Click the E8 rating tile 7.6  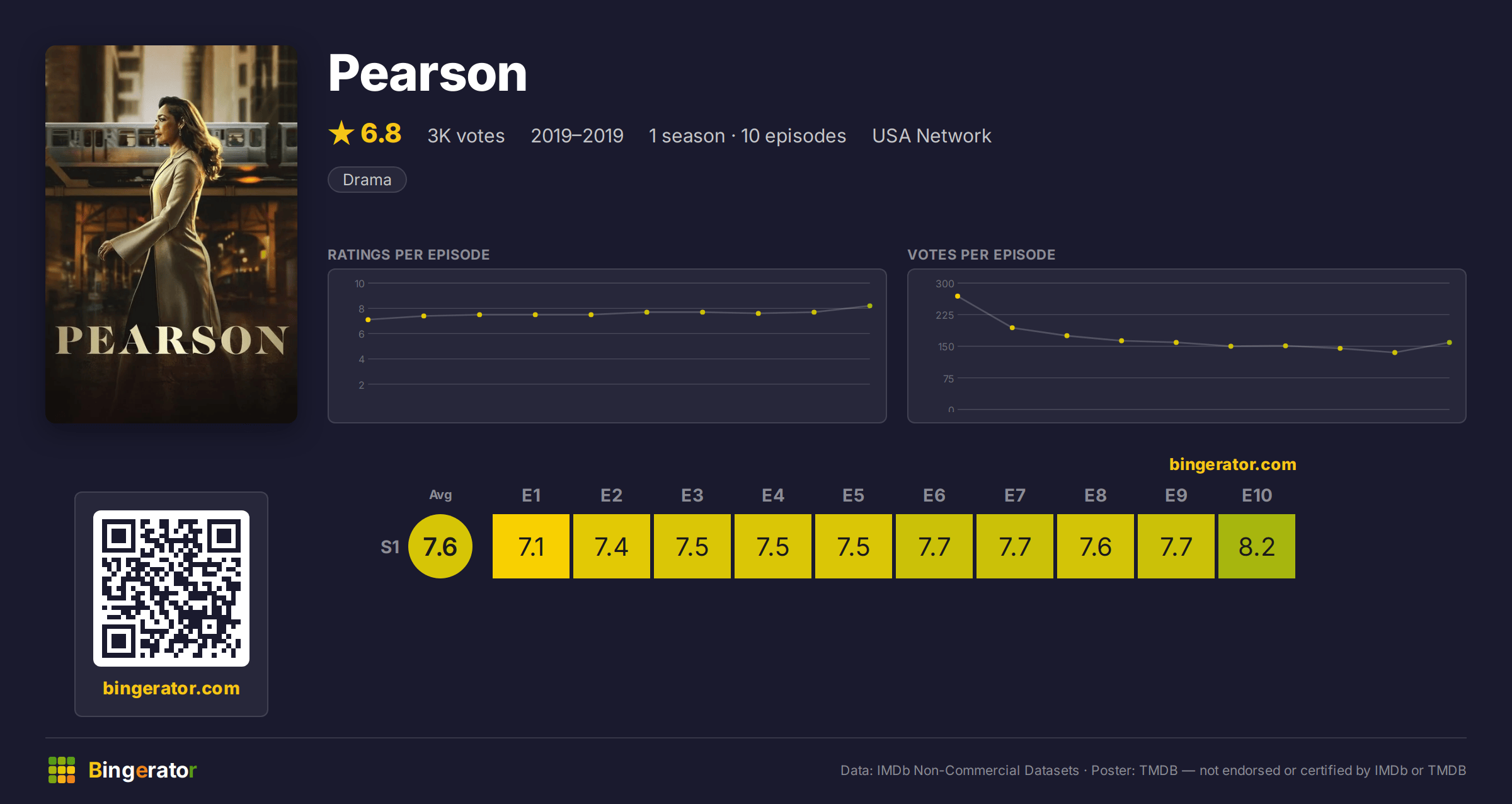click(x=1096, y=546)
